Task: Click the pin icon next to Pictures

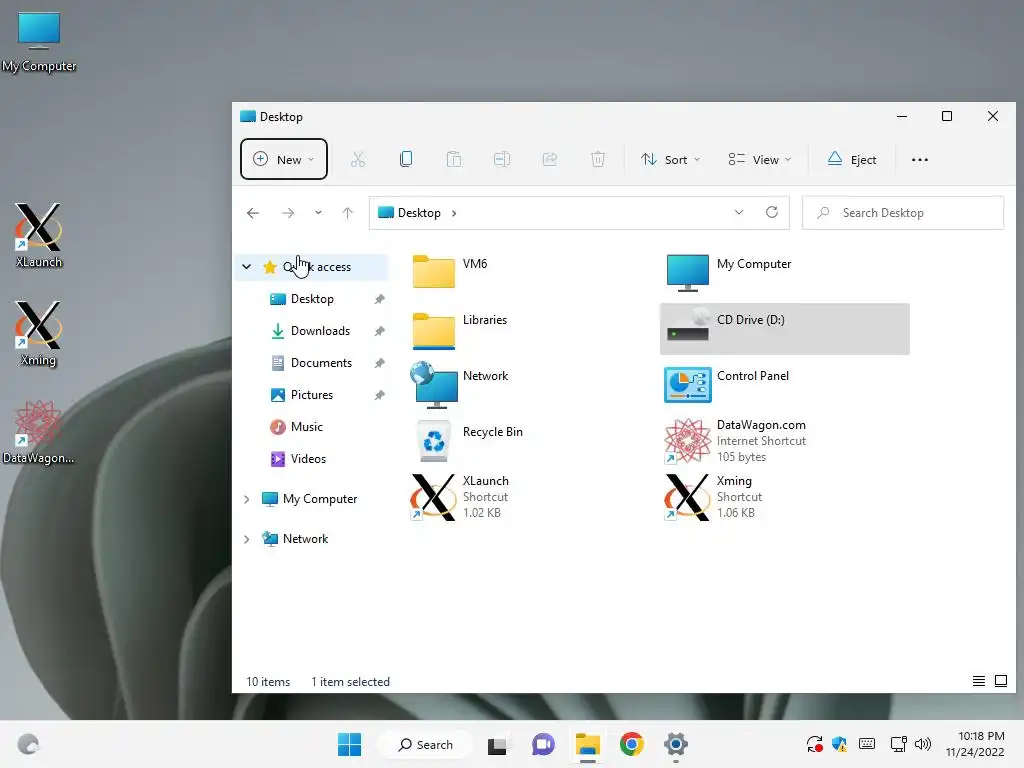Action: tap(379, 395)
